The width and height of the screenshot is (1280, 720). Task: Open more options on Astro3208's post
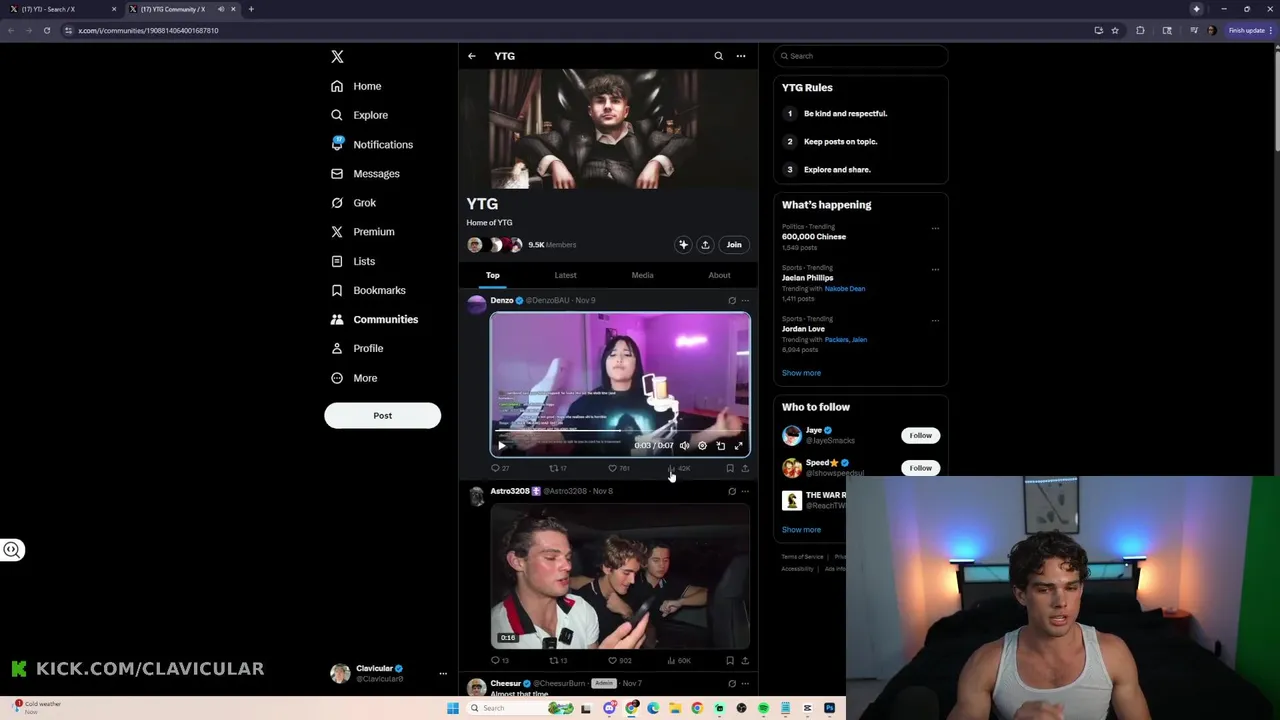(745, 491)
